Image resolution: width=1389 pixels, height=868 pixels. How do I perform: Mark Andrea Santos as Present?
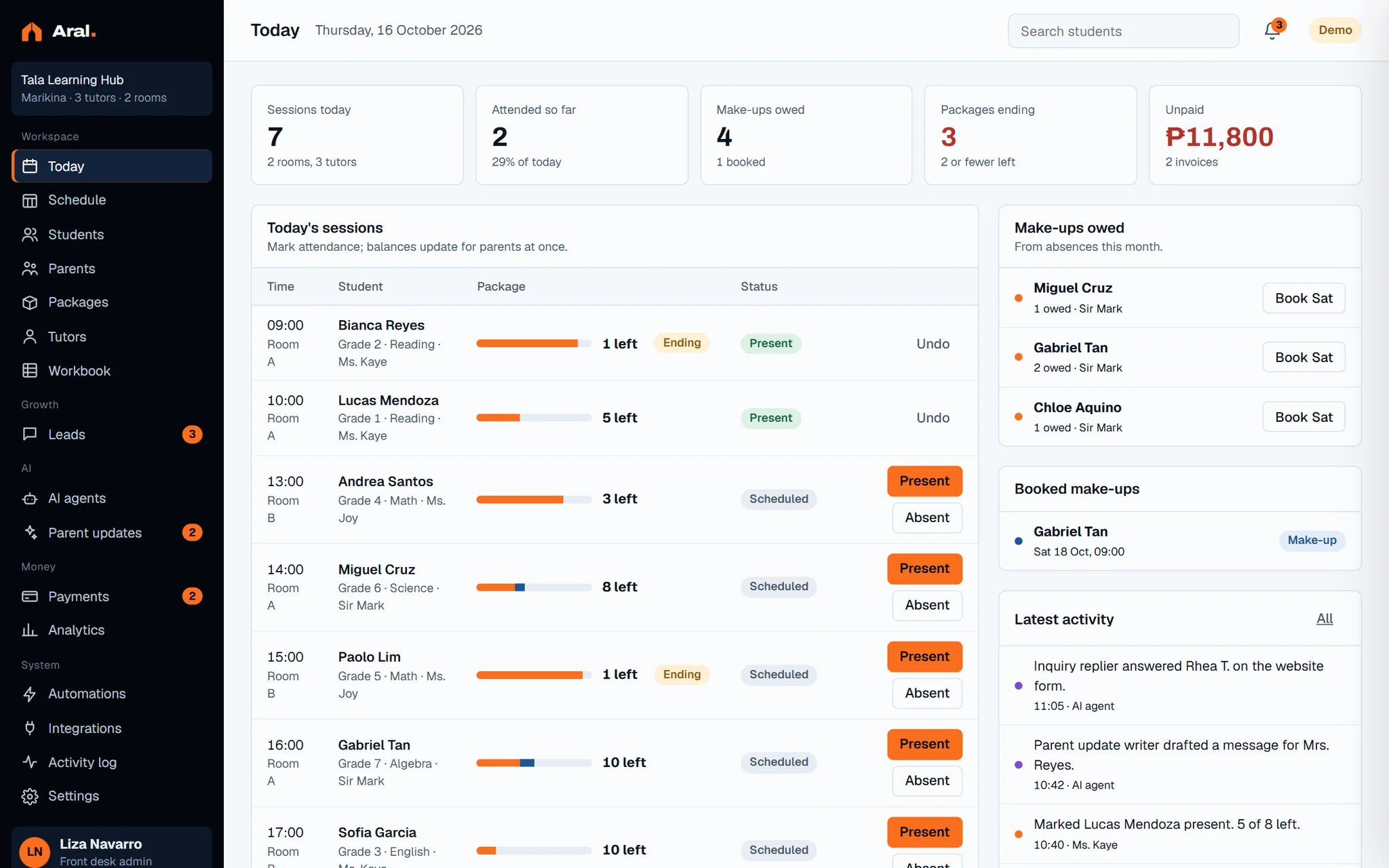click(924, 481)
